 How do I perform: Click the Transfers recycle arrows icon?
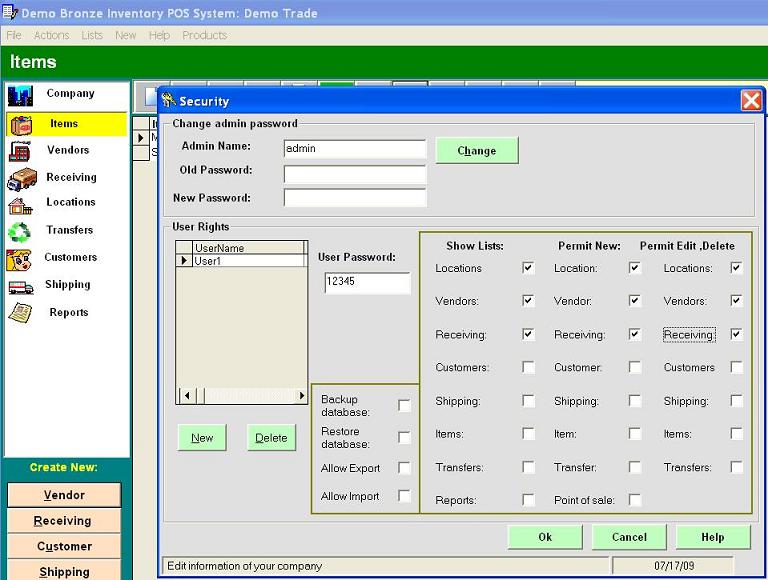20,232
